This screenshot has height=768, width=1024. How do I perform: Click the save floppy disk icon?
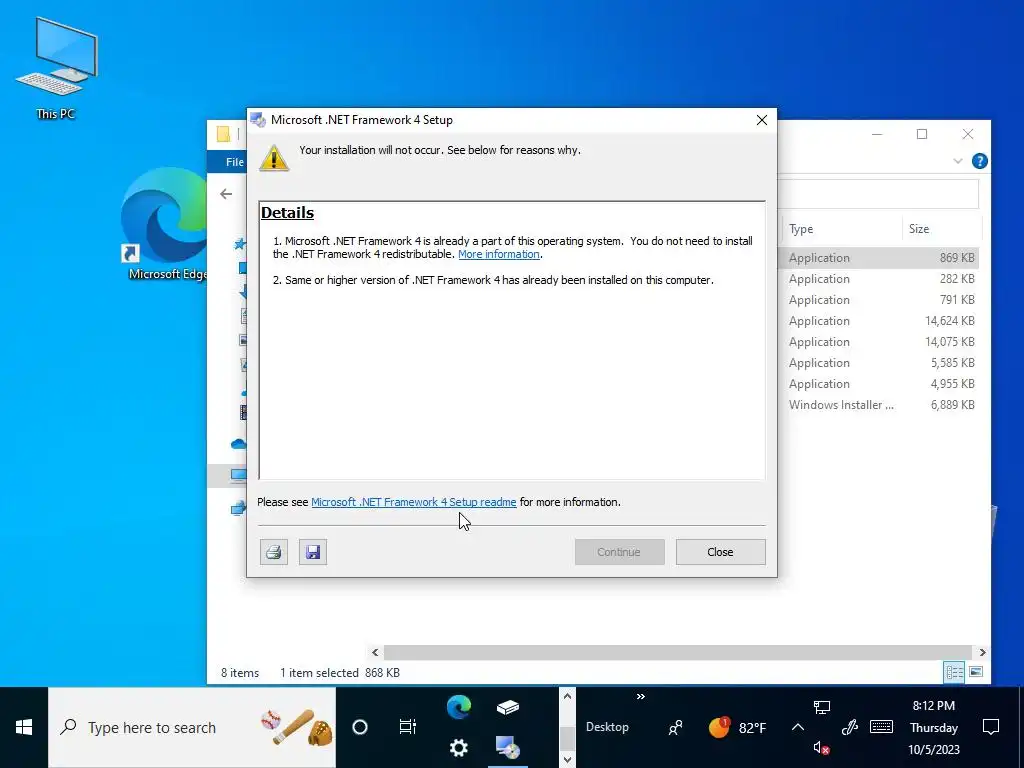click(x=313, y=552)
